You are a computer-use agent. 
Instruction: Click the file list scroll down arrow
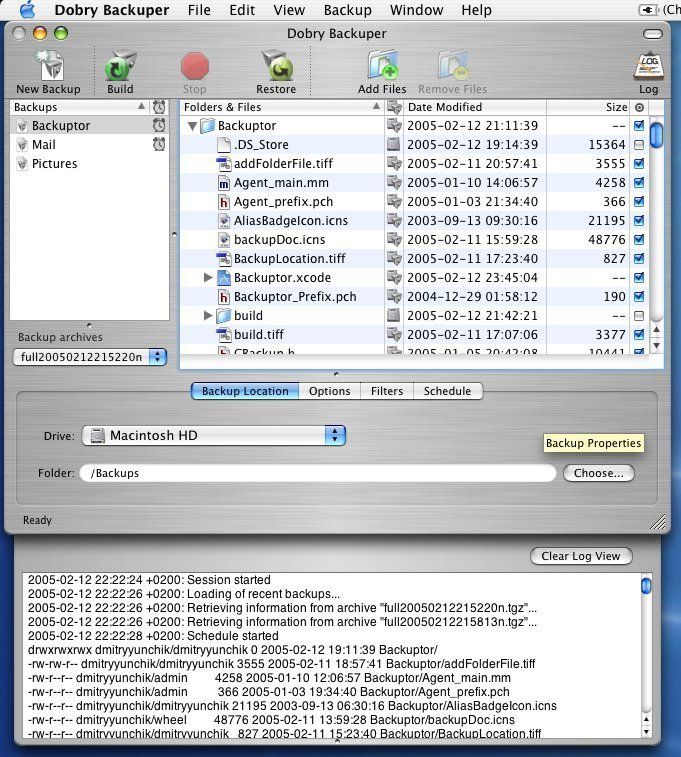point(656,346)
